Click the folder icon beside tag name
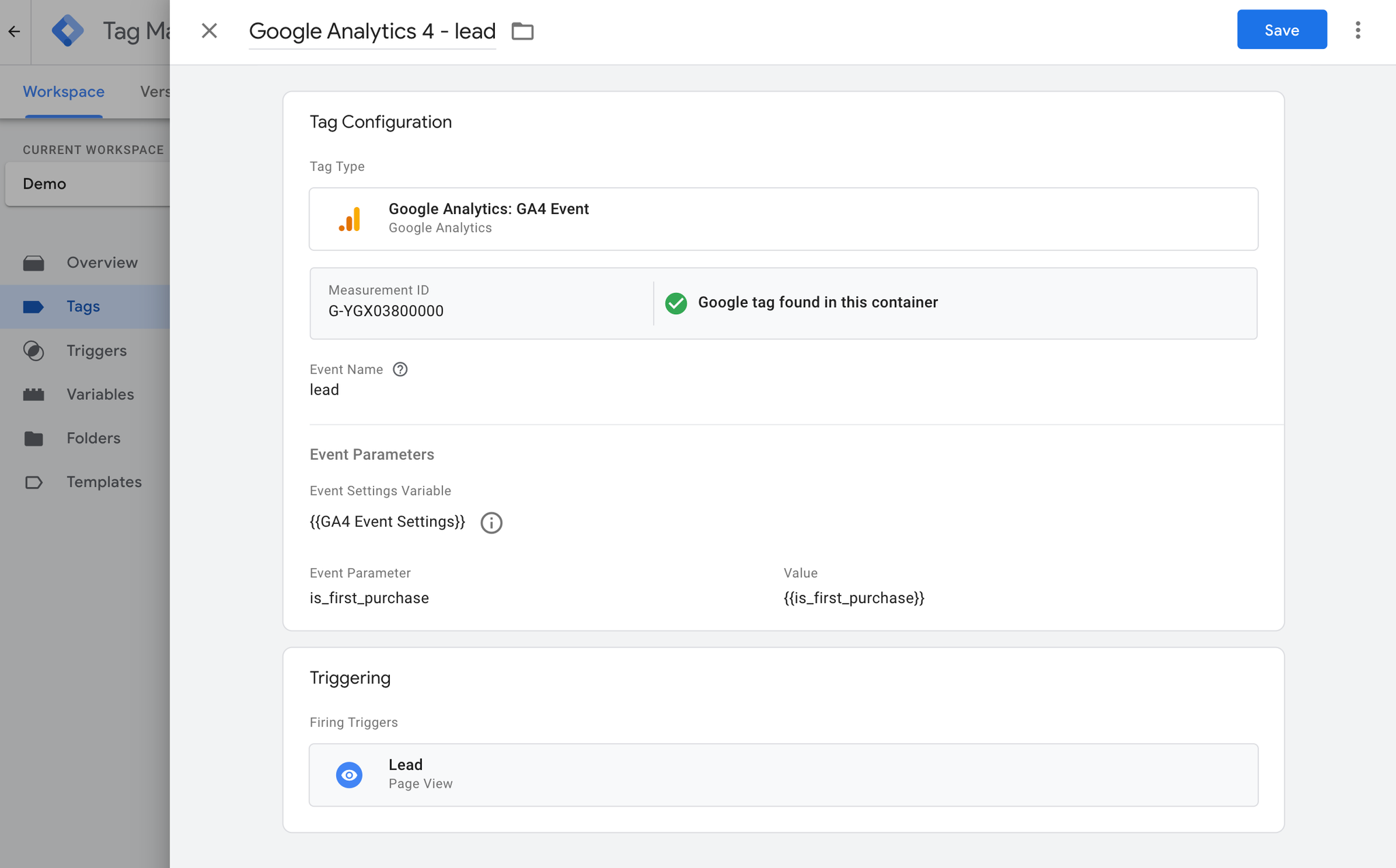The image size is (1396, 868). click(x=522, y=31)
